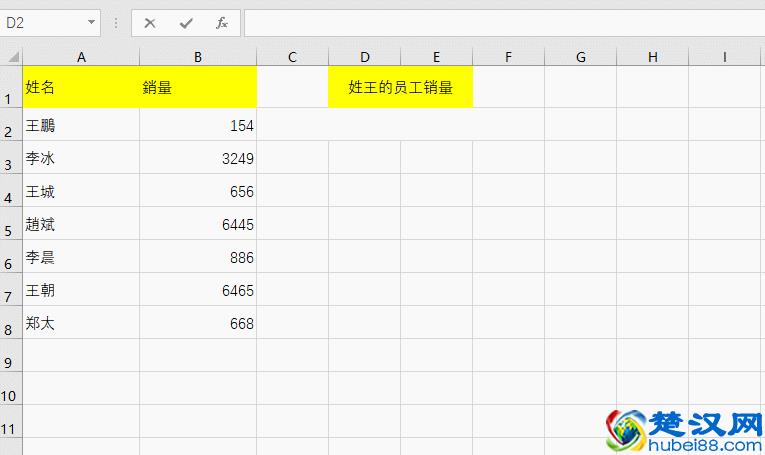The height and width of the screenshot is (455, 765).
Task: Select the cell with value 6445
Action: coord(198,224)
